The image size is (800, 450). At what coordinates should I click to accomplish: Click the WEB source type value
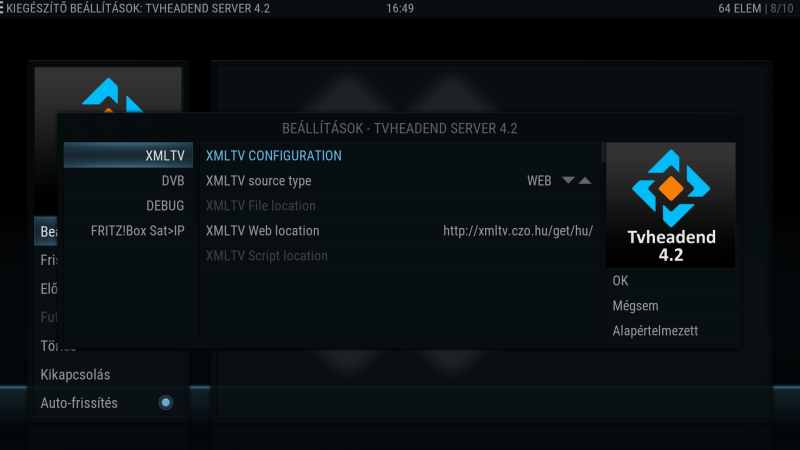(539, 181)
